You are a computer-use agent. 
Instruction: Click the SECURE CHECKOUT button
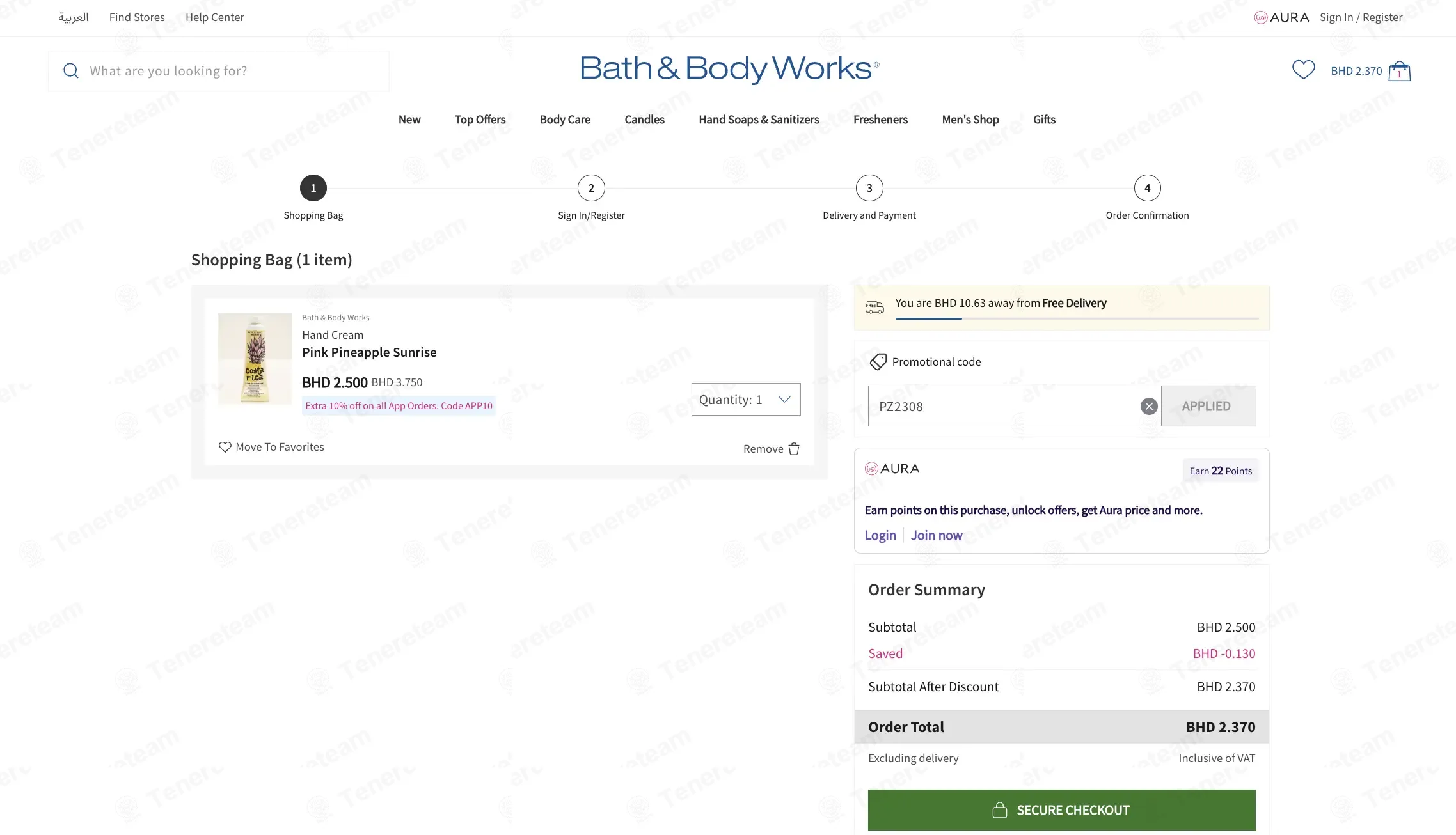[x=1061, y=810]
